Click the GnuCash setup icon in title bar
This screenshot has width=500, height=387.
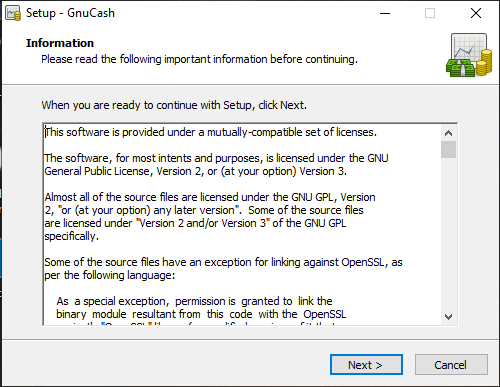(13, 13)
